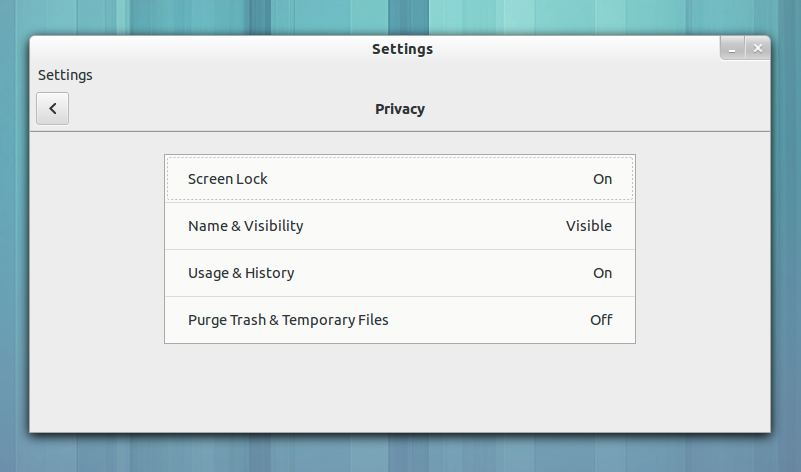Click the Usage & History 'On' status
Viewport: 801px width, 472px height.
tap(602, 273)
